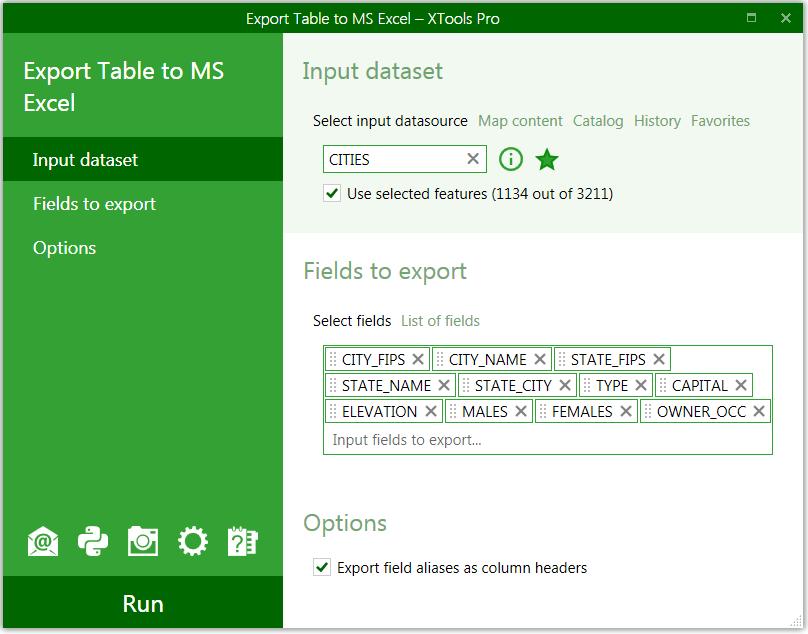The image size is (808, 634).
Task: Click the Run button
Action: coord(143,603)
